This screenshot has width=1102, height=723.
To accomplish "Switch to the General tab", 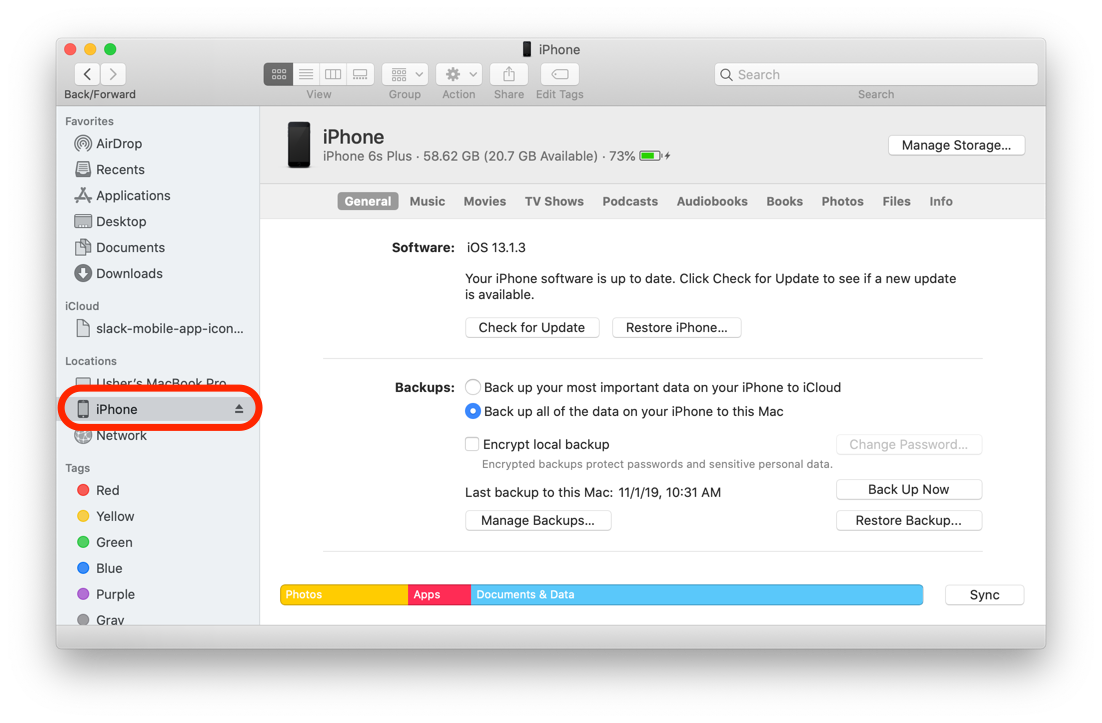I will tap(368, 201).
